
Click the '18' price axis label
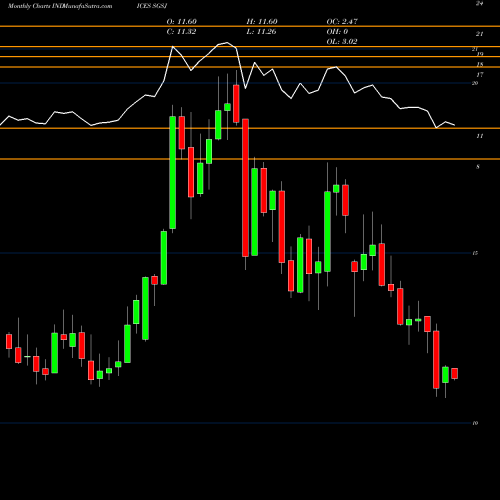[480, 64]
